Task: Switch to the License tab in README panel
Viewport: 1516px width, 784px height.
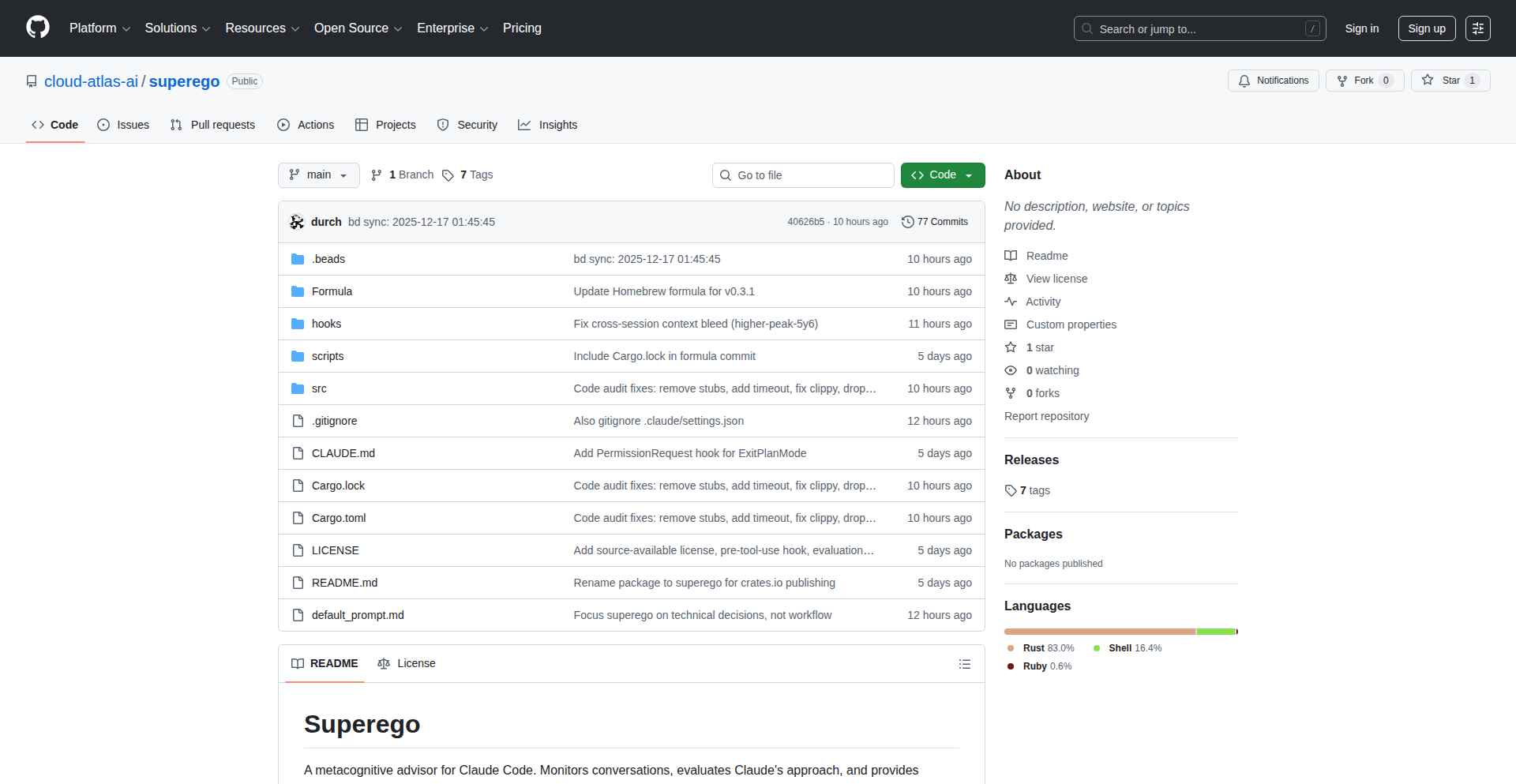Action: coord(407,664)
